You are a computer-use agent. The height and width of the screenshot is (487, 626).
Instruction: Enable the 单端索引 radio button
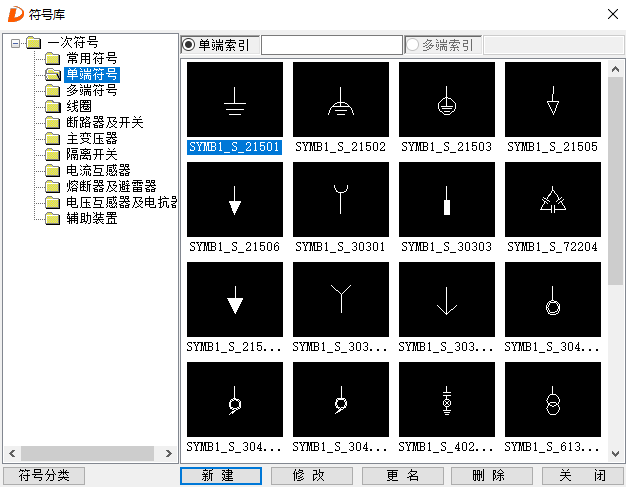[x=188, y=45]
